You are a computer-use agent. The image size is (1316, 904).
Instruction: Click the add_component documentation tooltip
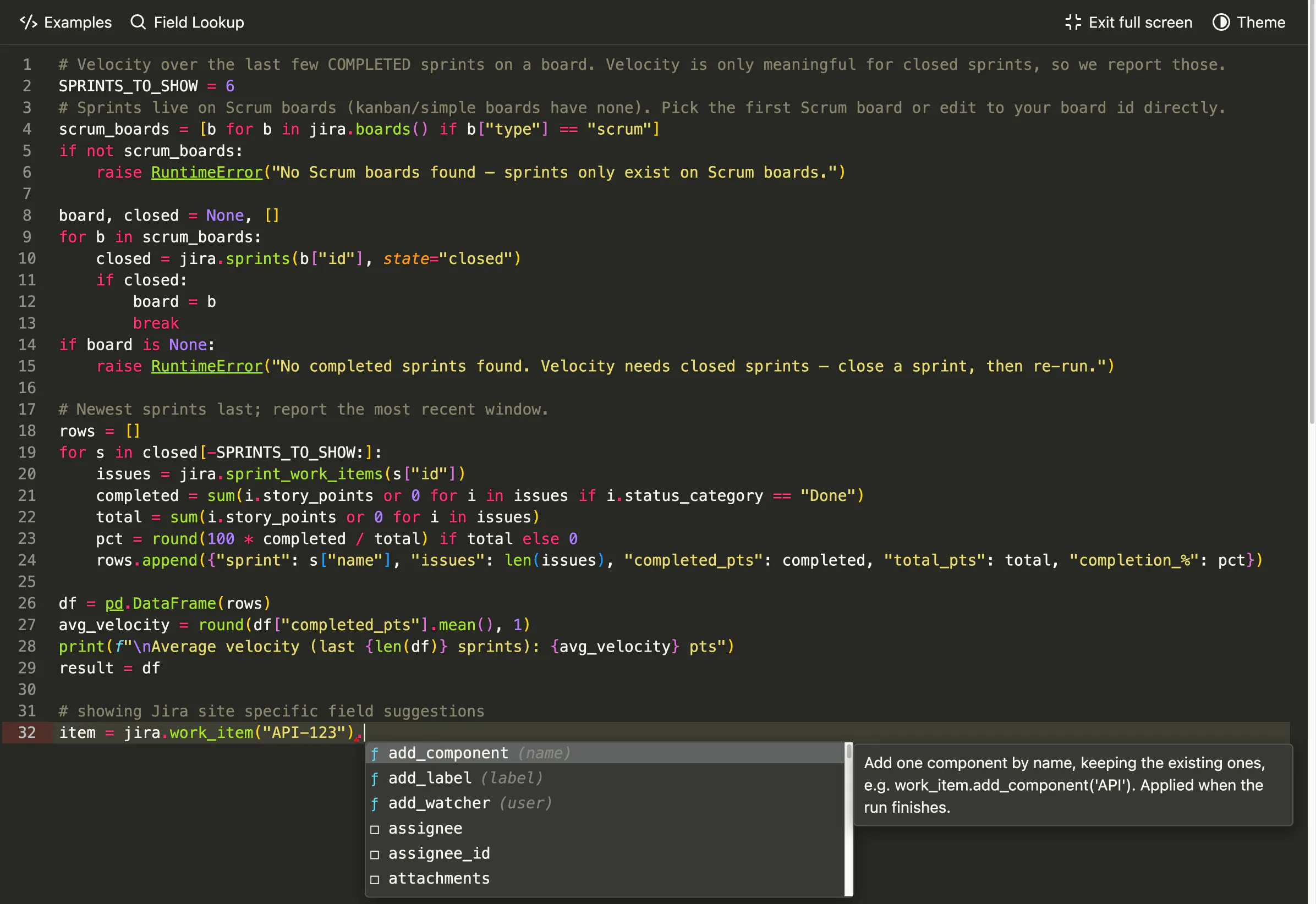tap(1073, 786)
